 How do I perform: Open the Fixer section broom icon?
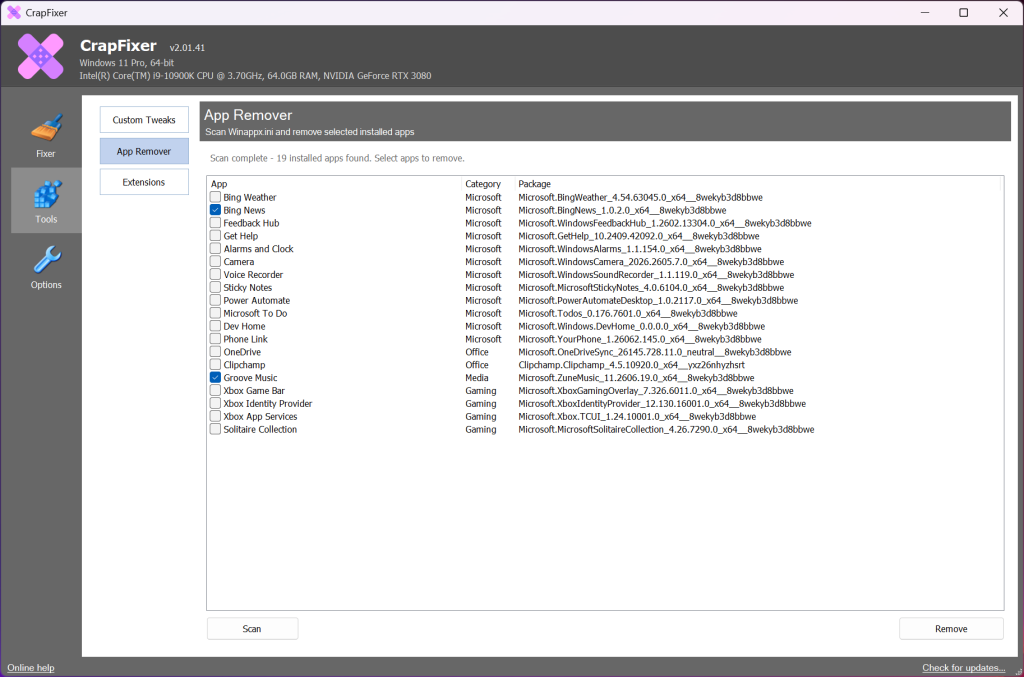[x=46, y=129]
